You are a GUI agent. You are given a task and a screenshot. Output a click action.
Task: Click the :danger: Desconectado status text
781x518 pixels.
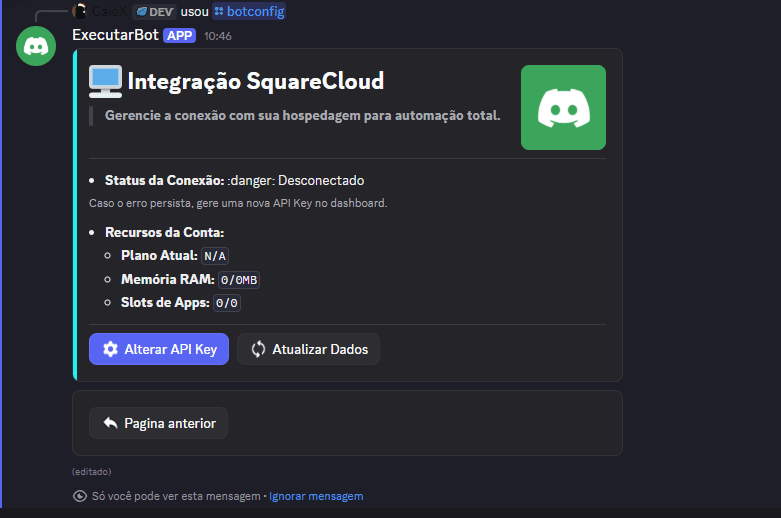coord(296,180)
